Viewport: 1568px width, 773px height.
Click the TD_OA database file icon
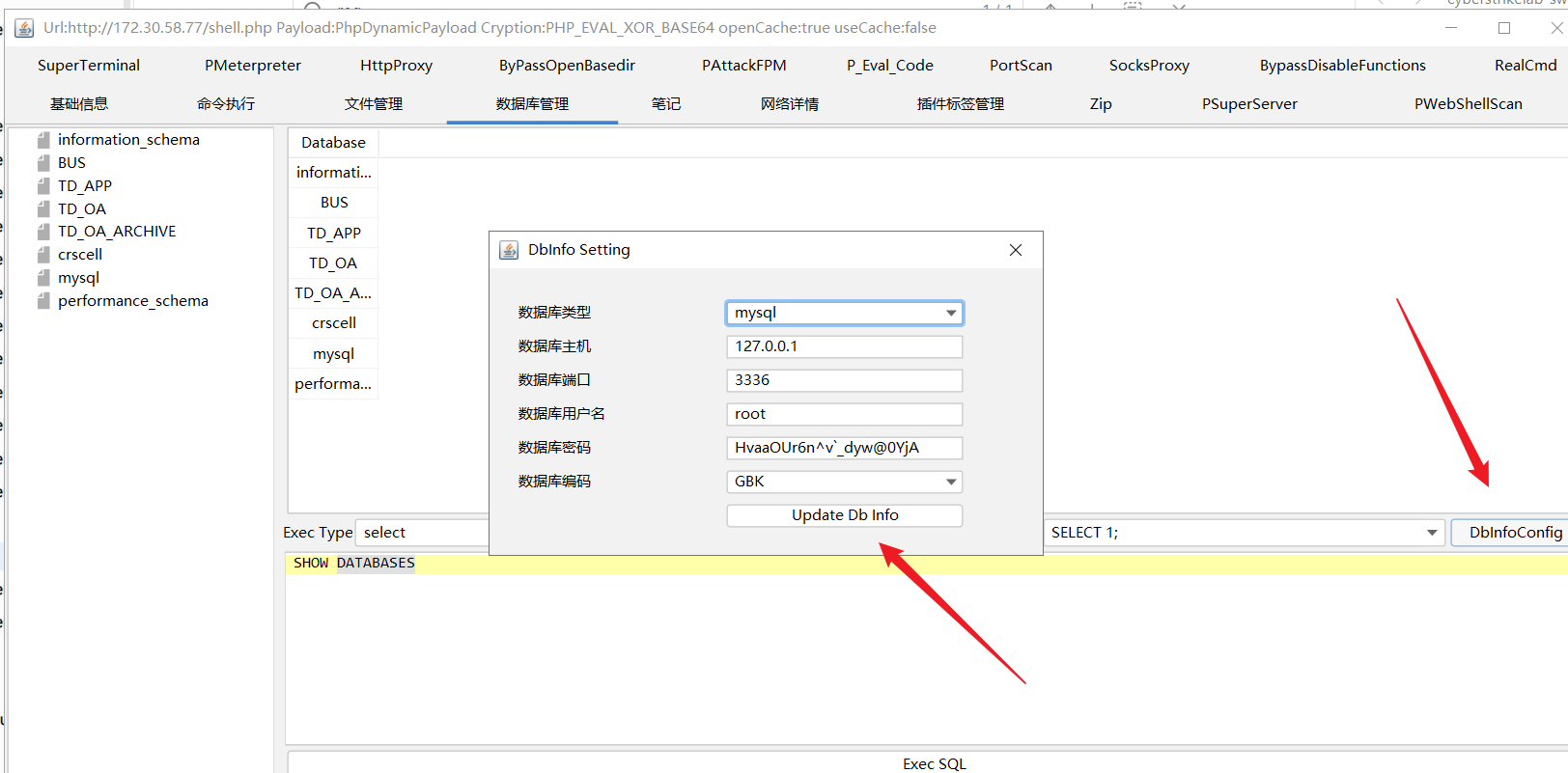click(43, 209)
